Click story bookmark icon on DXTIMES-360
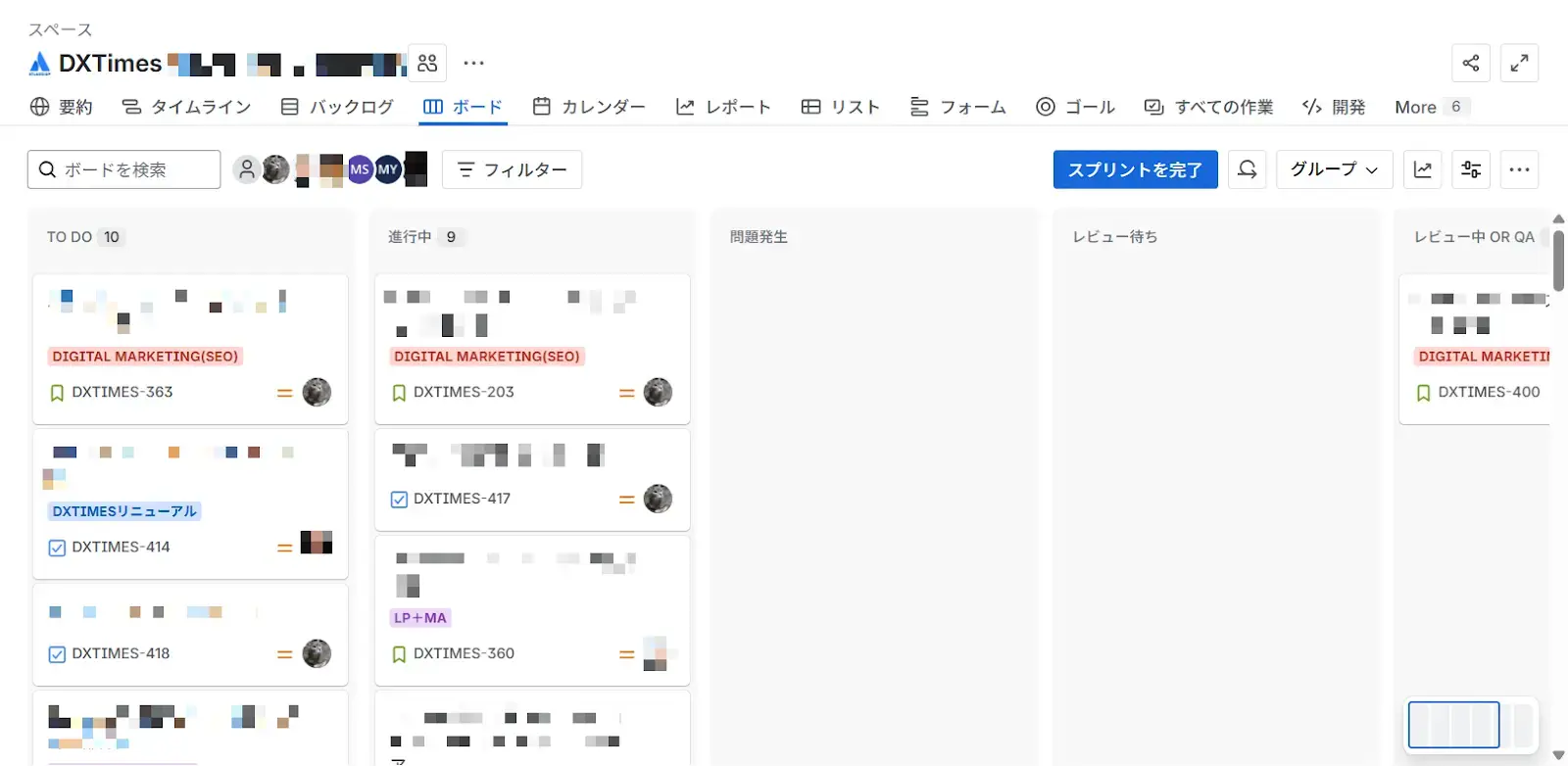The height and width of the screenshot is (766, 1568). pyautogui.click(x=399, y=654)
